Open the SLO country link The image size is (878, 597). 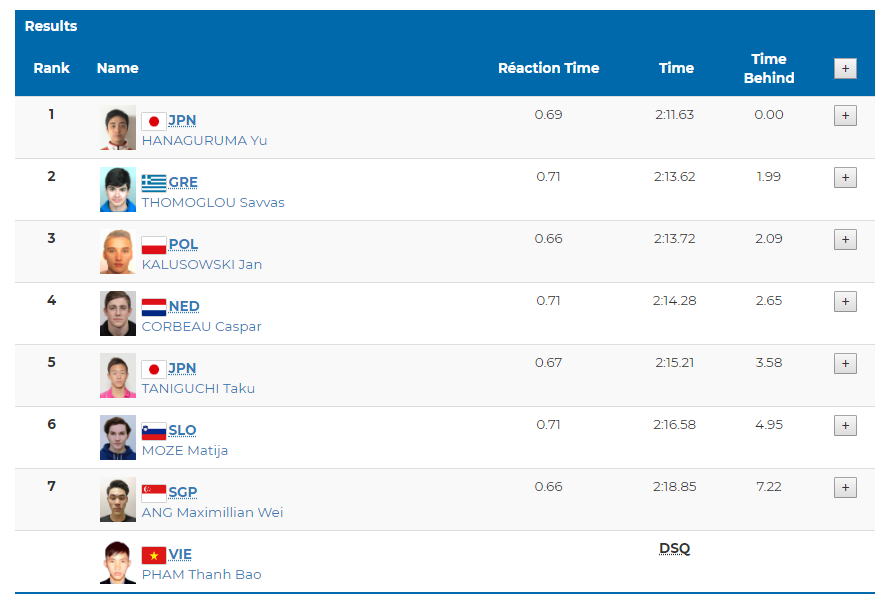[x=182, y=430]
